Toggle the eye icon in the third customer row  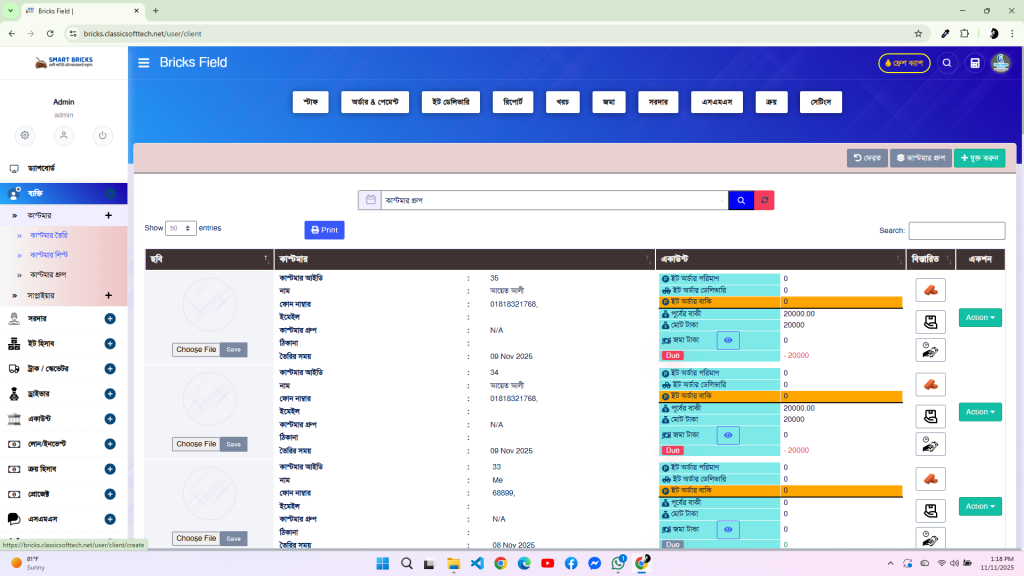(727, 529)
